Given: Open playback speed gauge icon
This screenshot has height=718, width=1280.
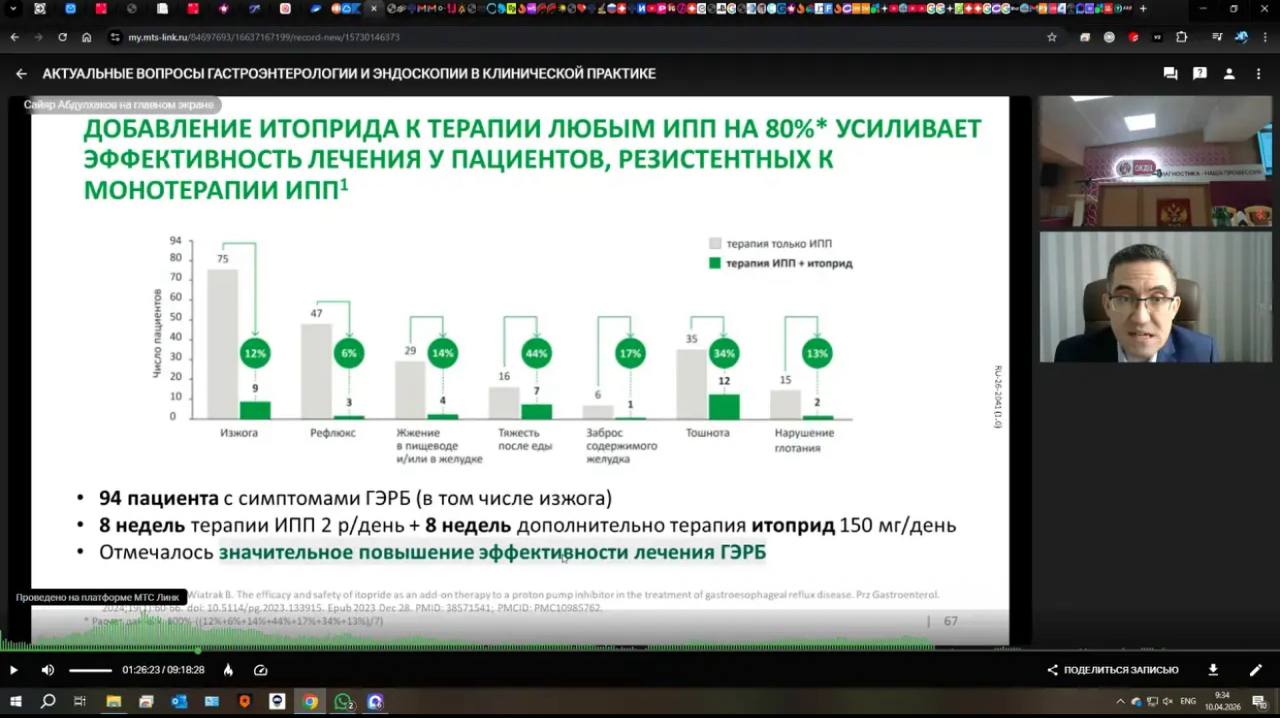Looking at the screenshot, I should pos(261,670).
